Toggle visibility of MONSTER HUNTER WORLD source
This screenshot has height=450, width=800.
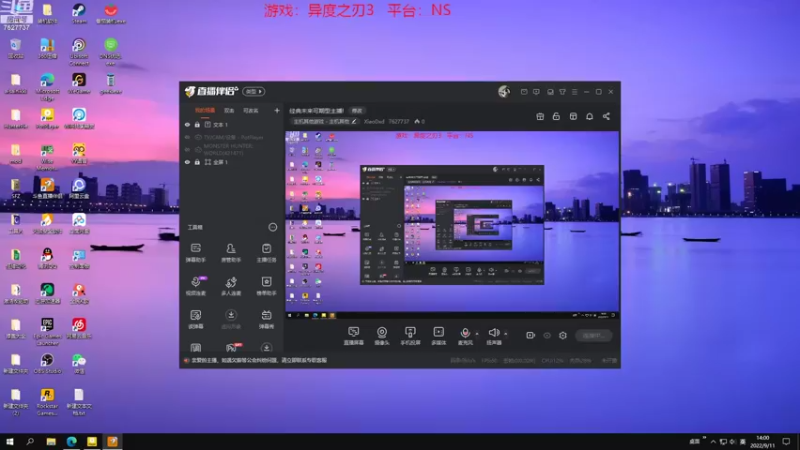click(187, 149)
